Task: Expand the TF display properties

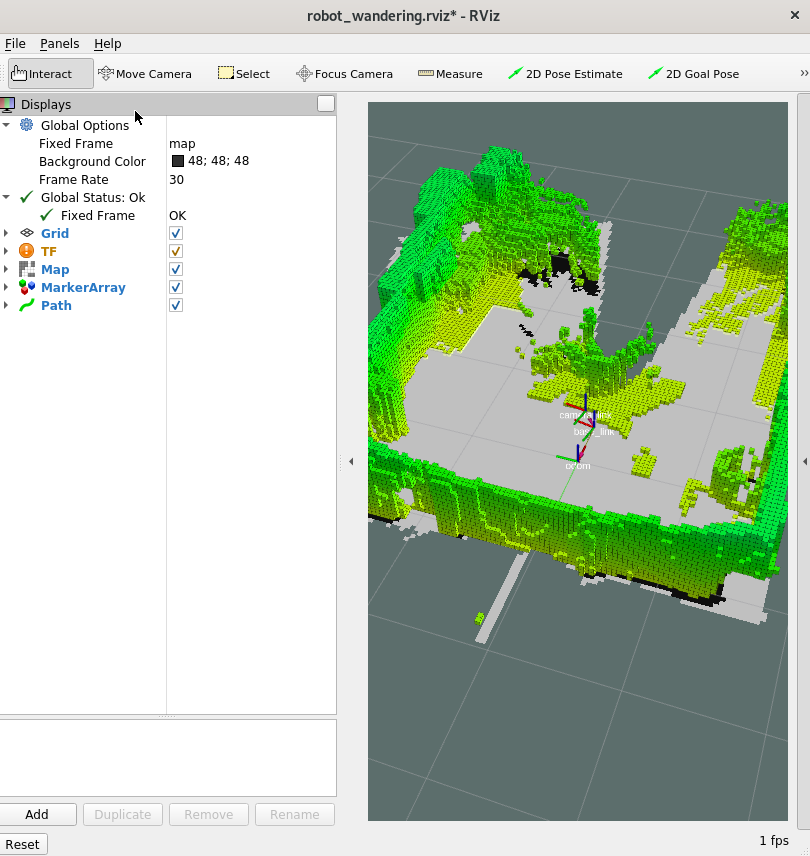Action: click(x=8, y=251)
